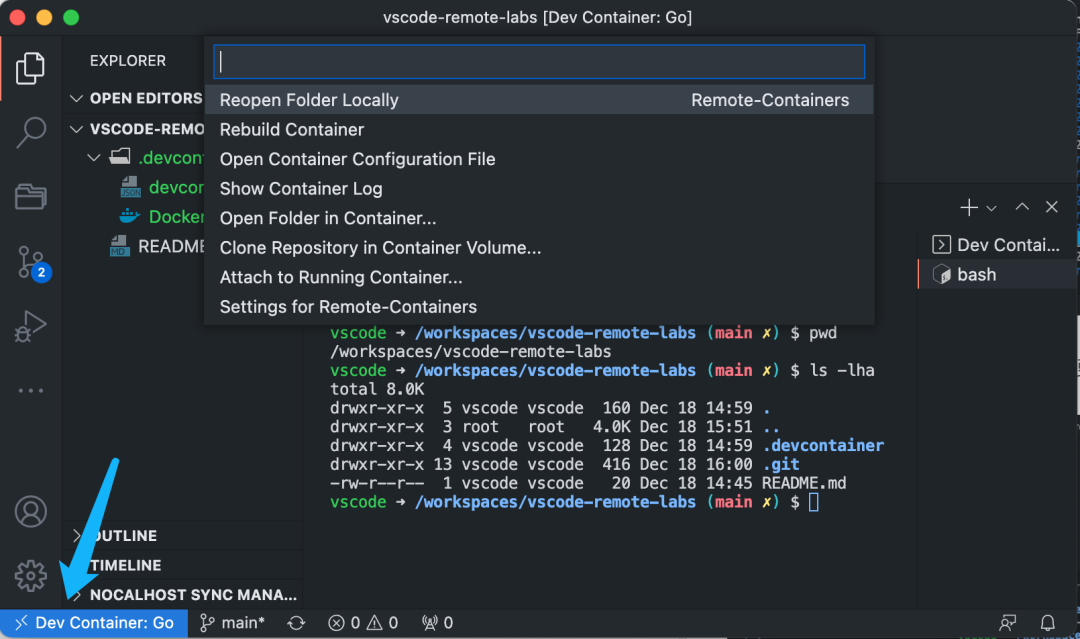This screenshot has height=639, width=1080.
Task: Click the EXPLORER panel title
Action: point(127,61)
